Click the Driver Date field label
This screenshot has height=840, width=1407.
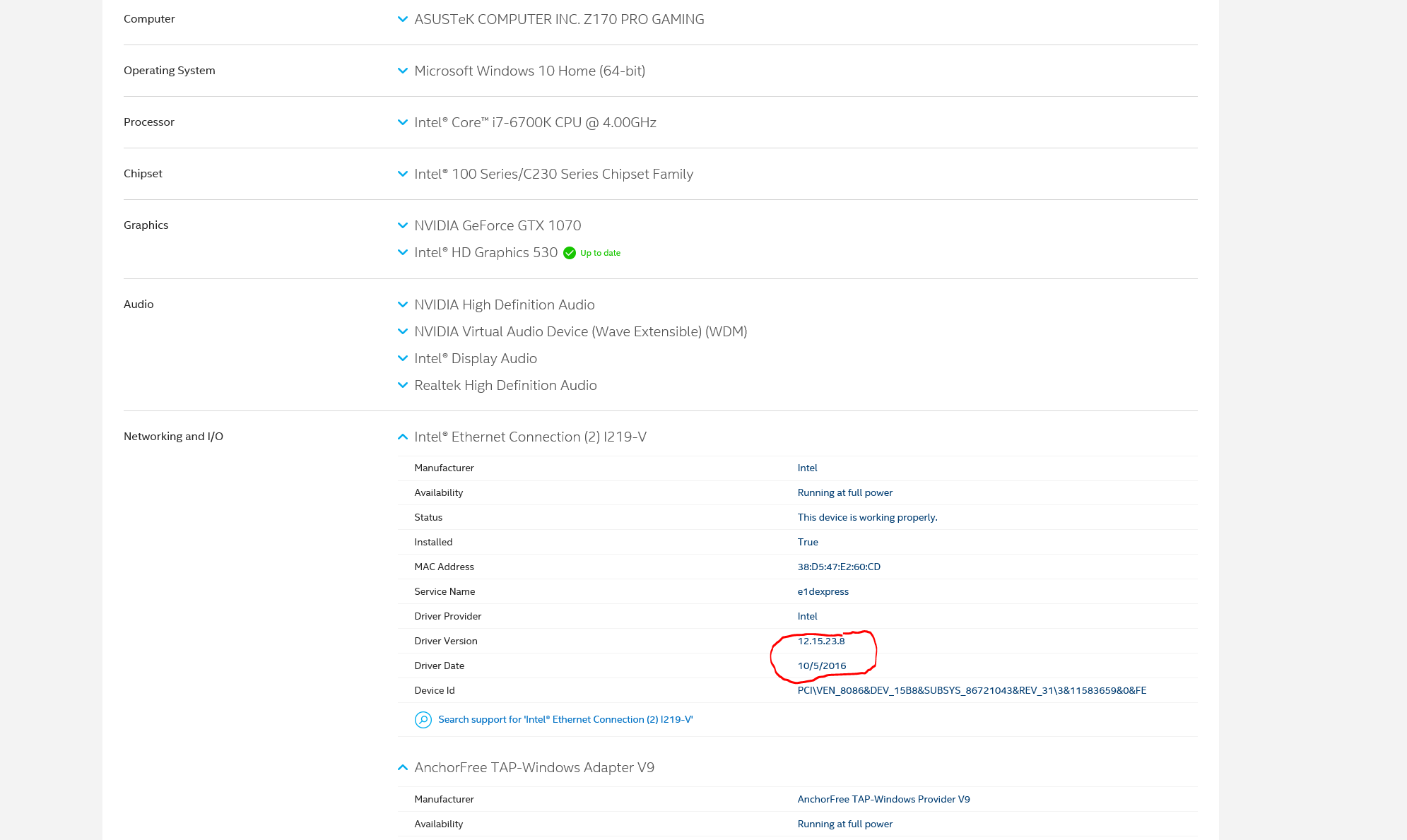coord(440,666)
